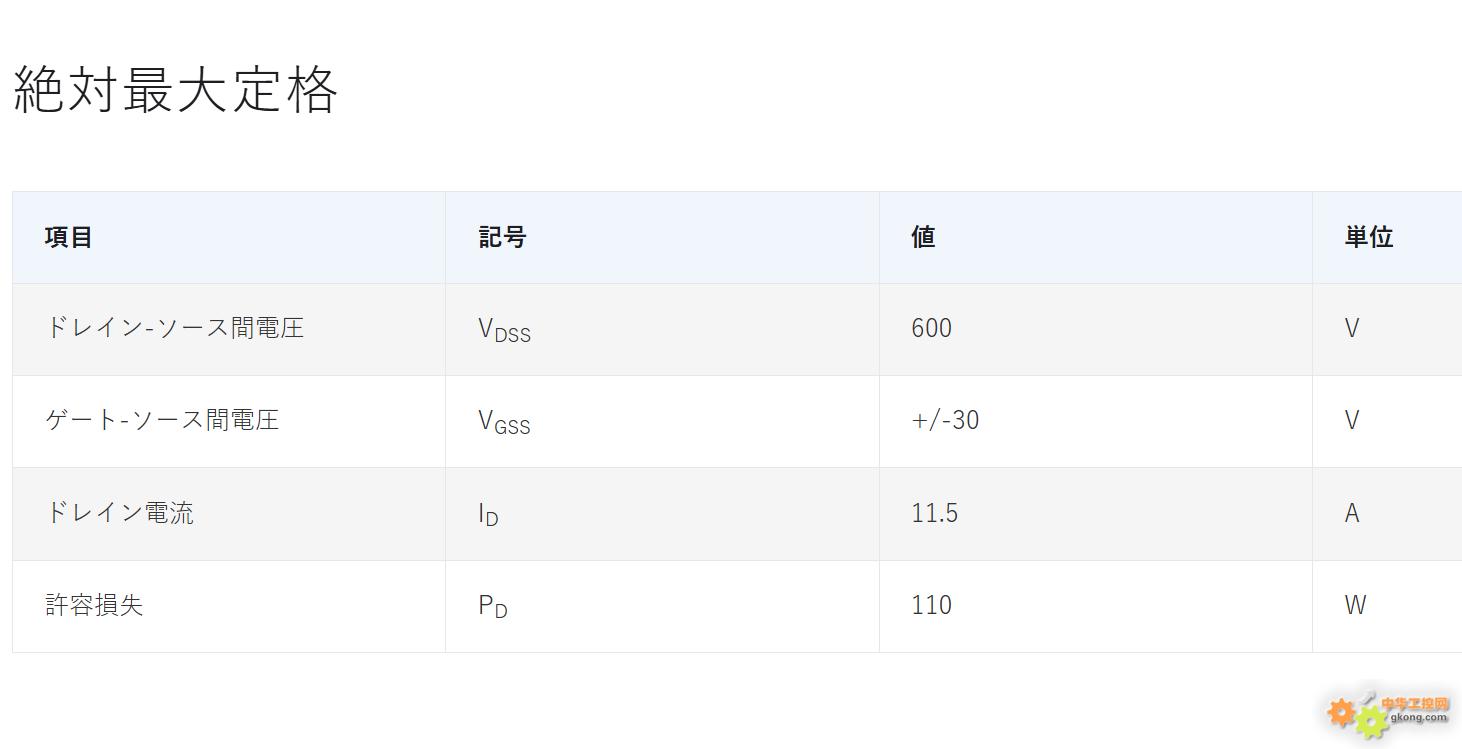Click the gkong.com gear logo watermark
The height and width of the screenshot is (749, 1462).
(x=1388, y=711)
